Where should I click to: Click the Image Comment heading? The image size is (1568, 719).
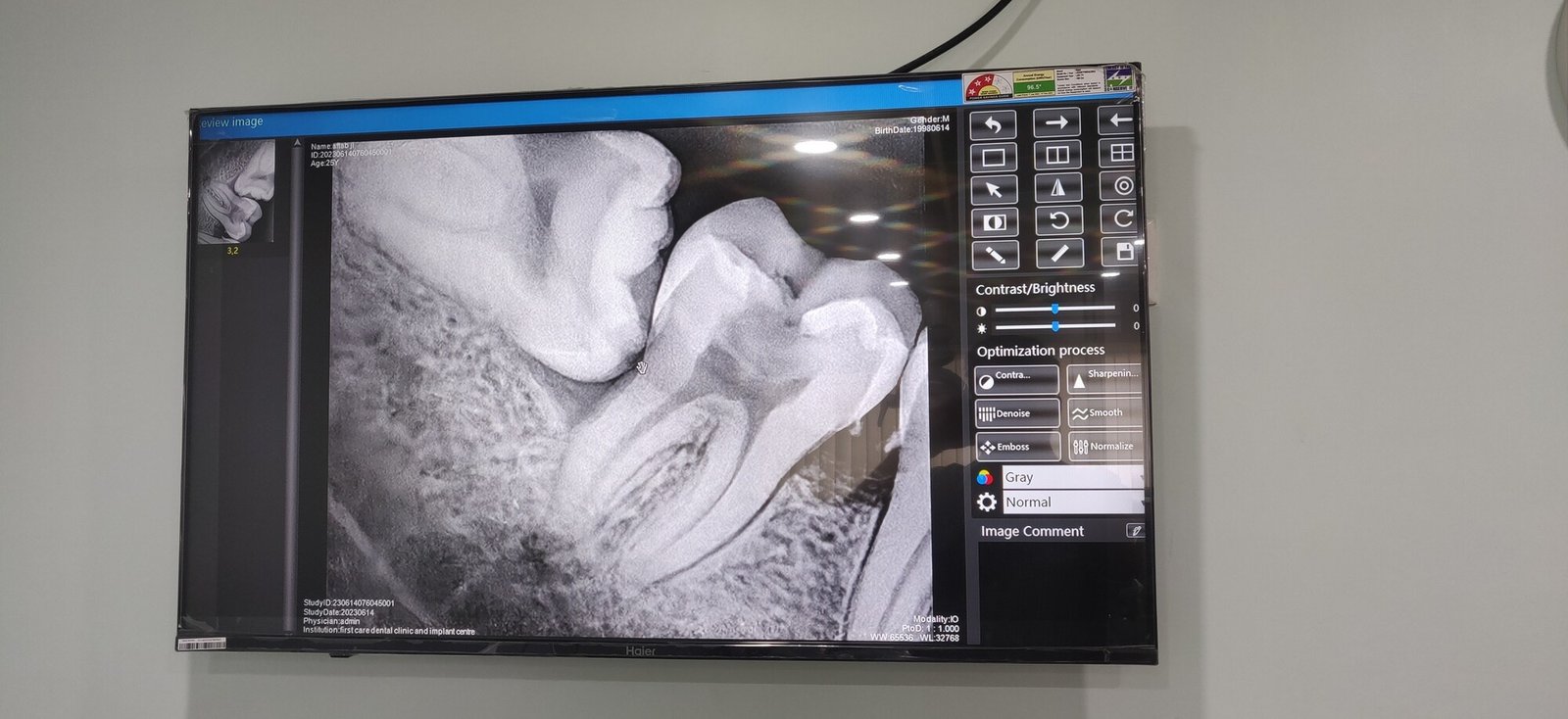tap(1032, 531)
